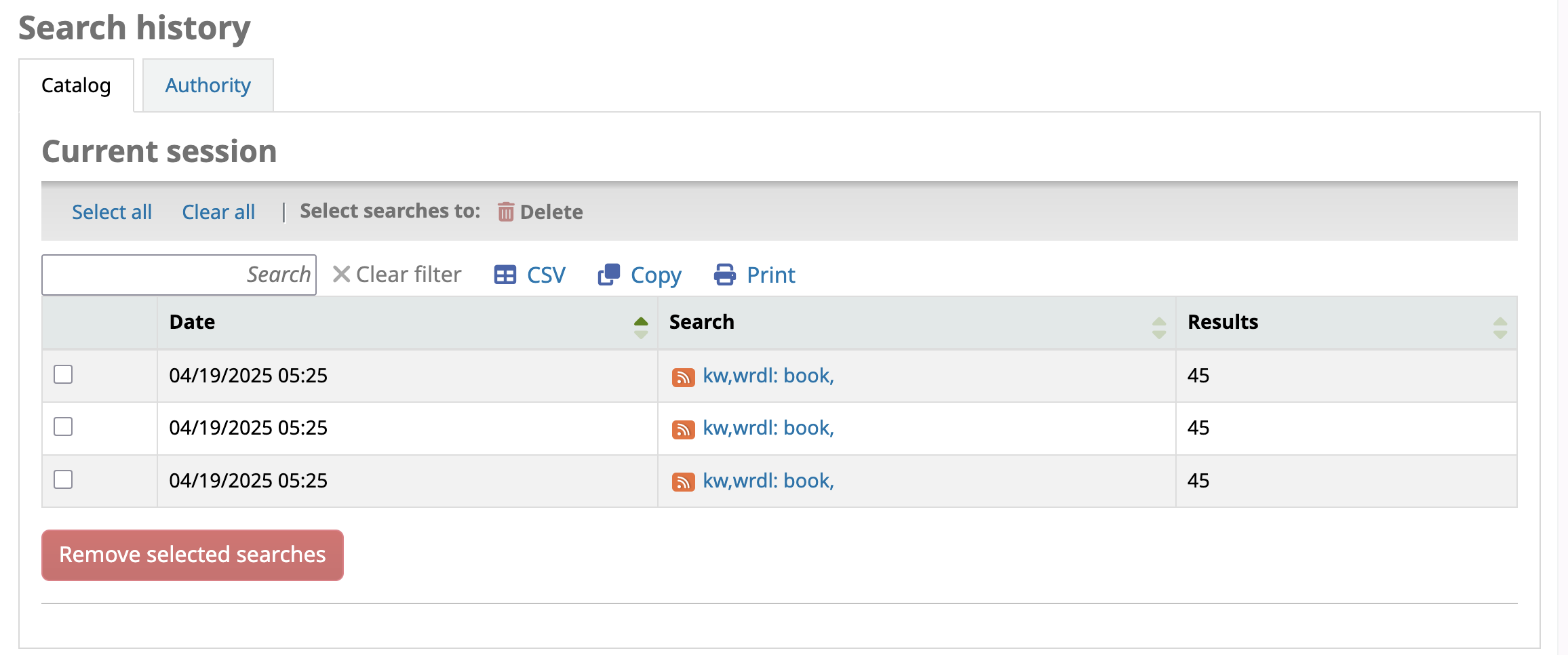
Task: Click the Clear all link
Action: [218, 212]
